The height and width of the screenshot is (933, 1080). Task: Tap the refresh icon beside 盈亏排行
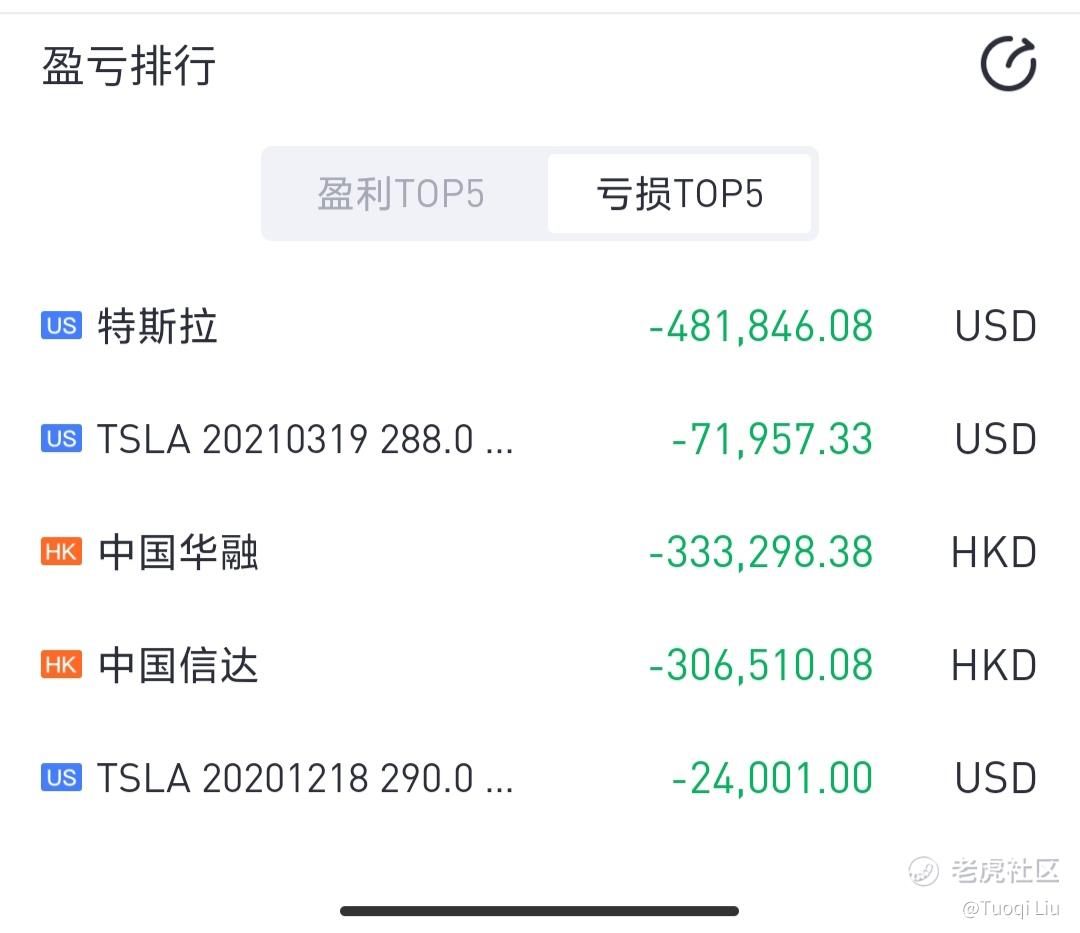click(1008, 64)
